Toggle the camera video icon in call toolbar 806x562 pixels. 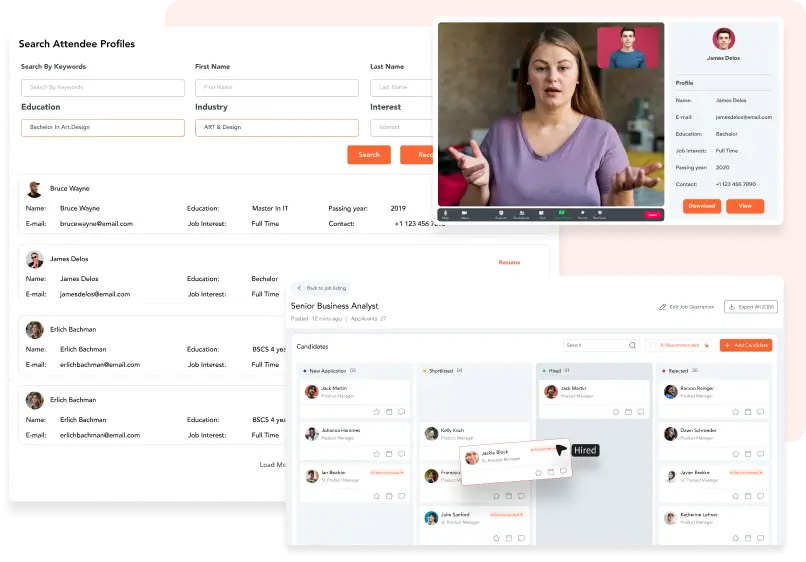click(x=464, y=214)
